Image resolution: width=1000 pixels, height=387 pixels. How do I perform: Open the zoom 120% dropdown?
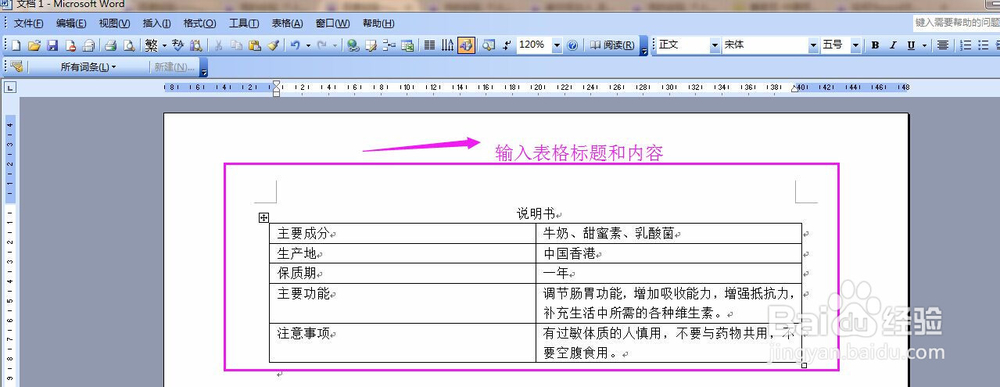[557, 45]
